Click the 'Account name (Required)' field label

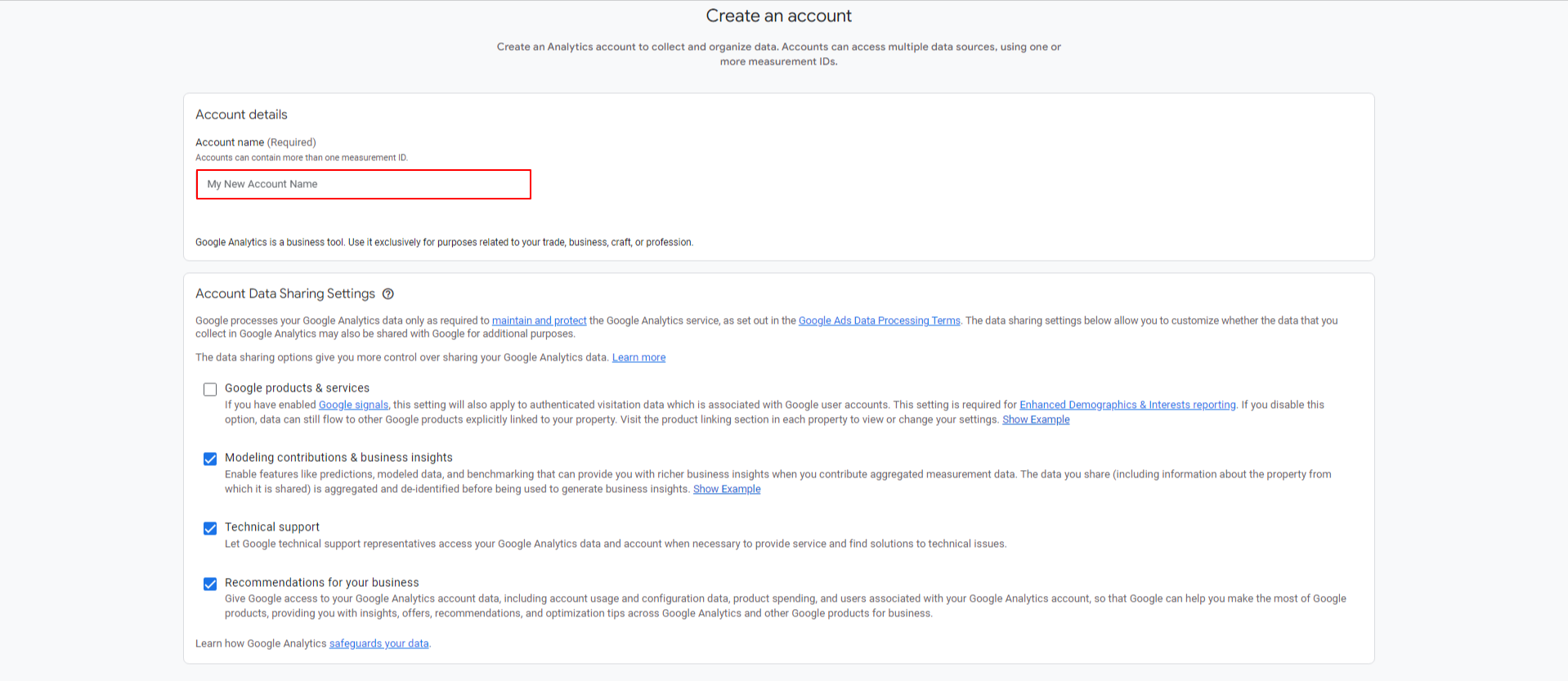click(x=255, y=142)
